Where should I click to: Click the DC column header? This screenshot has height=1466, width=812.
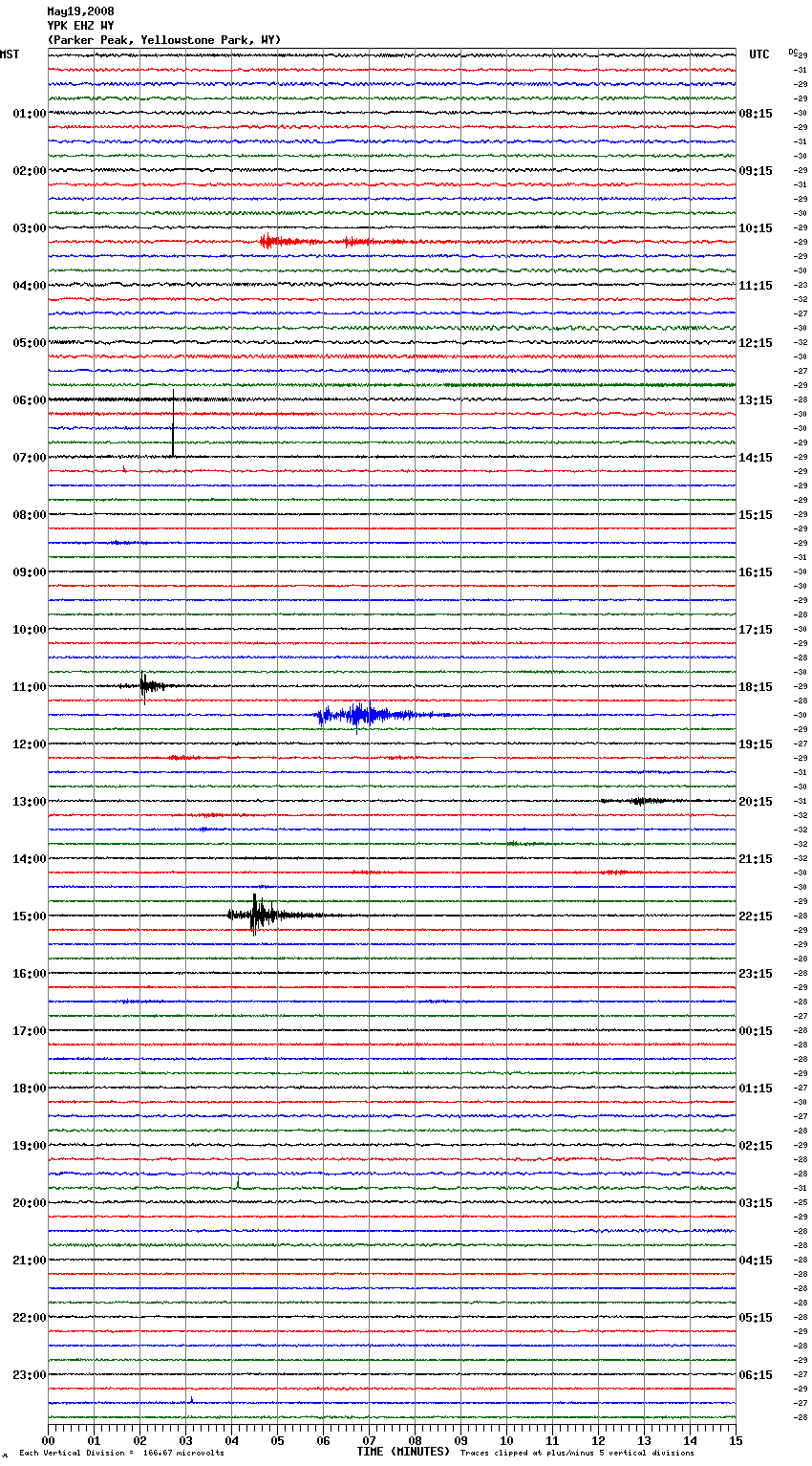point(793,52)
